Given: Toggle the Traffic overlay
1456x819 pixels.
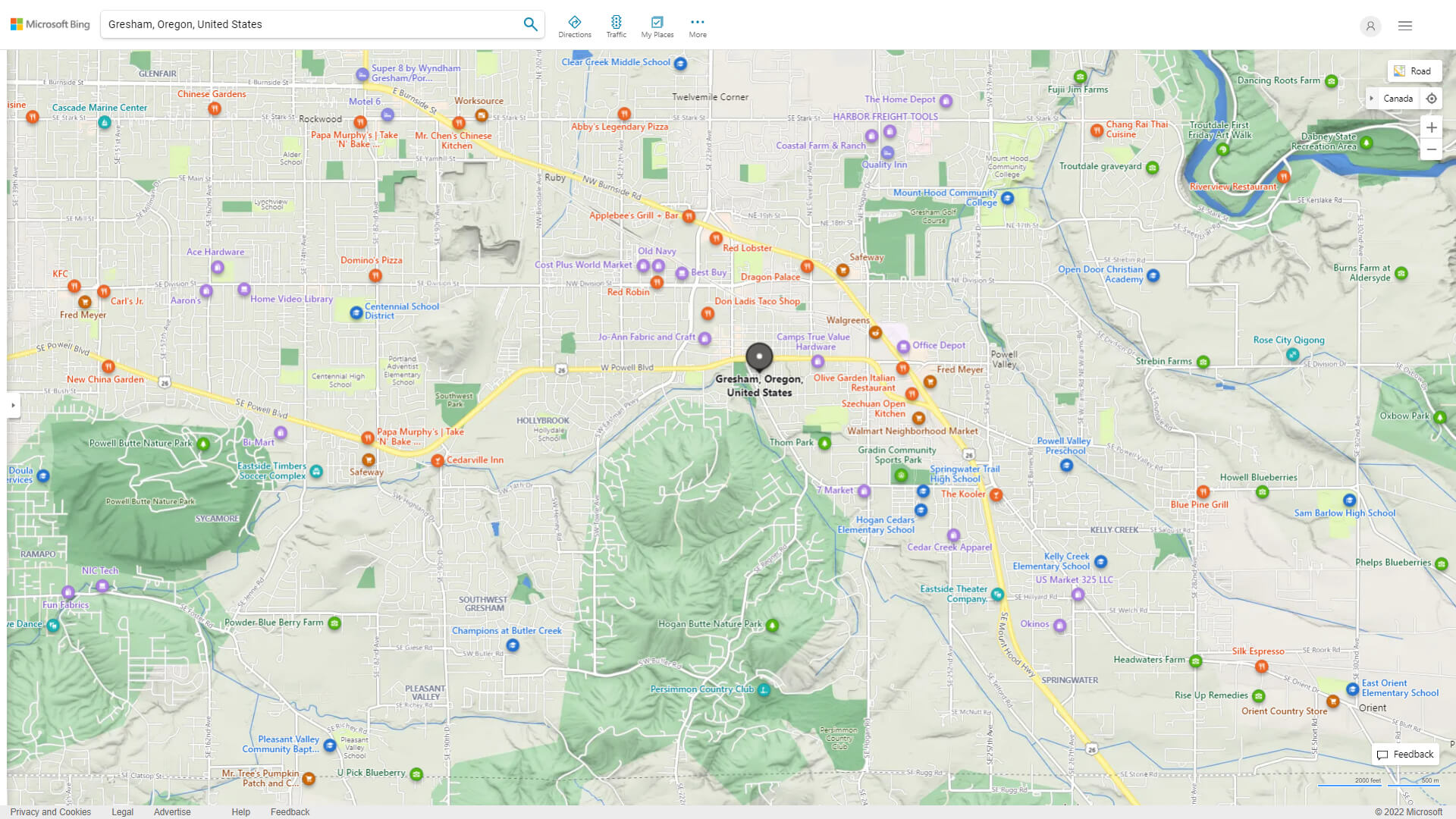Looking at the screenshot, I should tap(616, 25).
